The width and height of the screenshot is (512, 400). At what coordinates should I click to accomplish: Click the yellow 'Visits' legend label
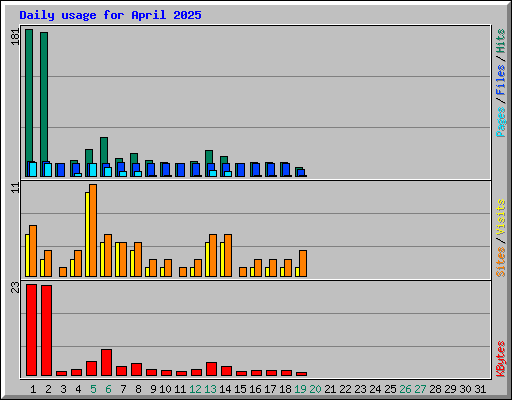point(501,218)
